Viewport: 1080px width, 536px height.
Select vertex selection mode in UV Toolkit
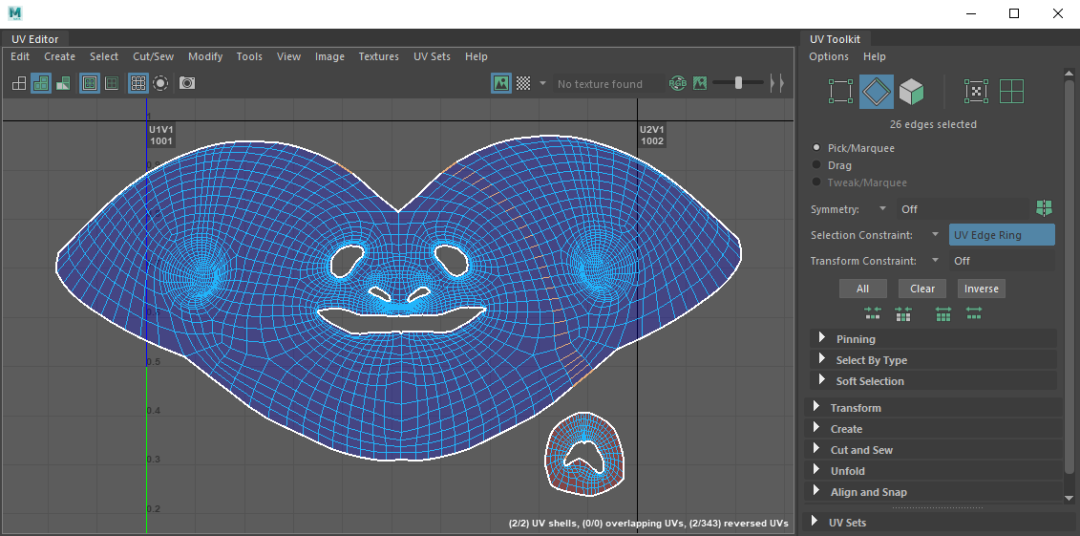coord(840,92)
